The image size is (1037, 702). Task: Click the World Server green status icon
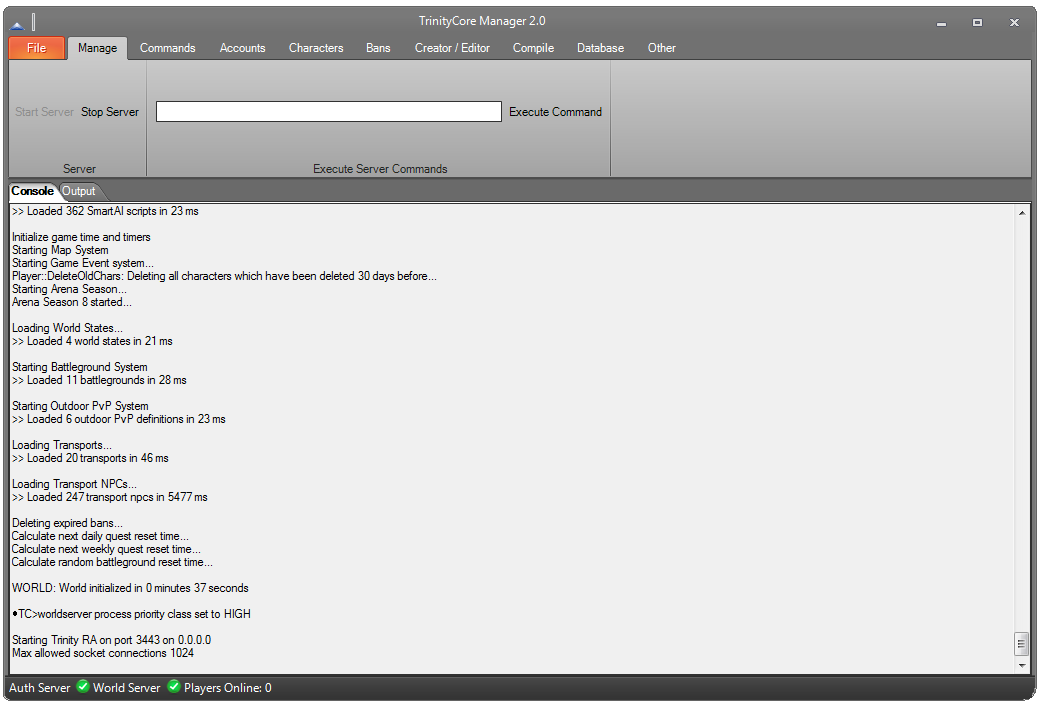coord(174,687)
